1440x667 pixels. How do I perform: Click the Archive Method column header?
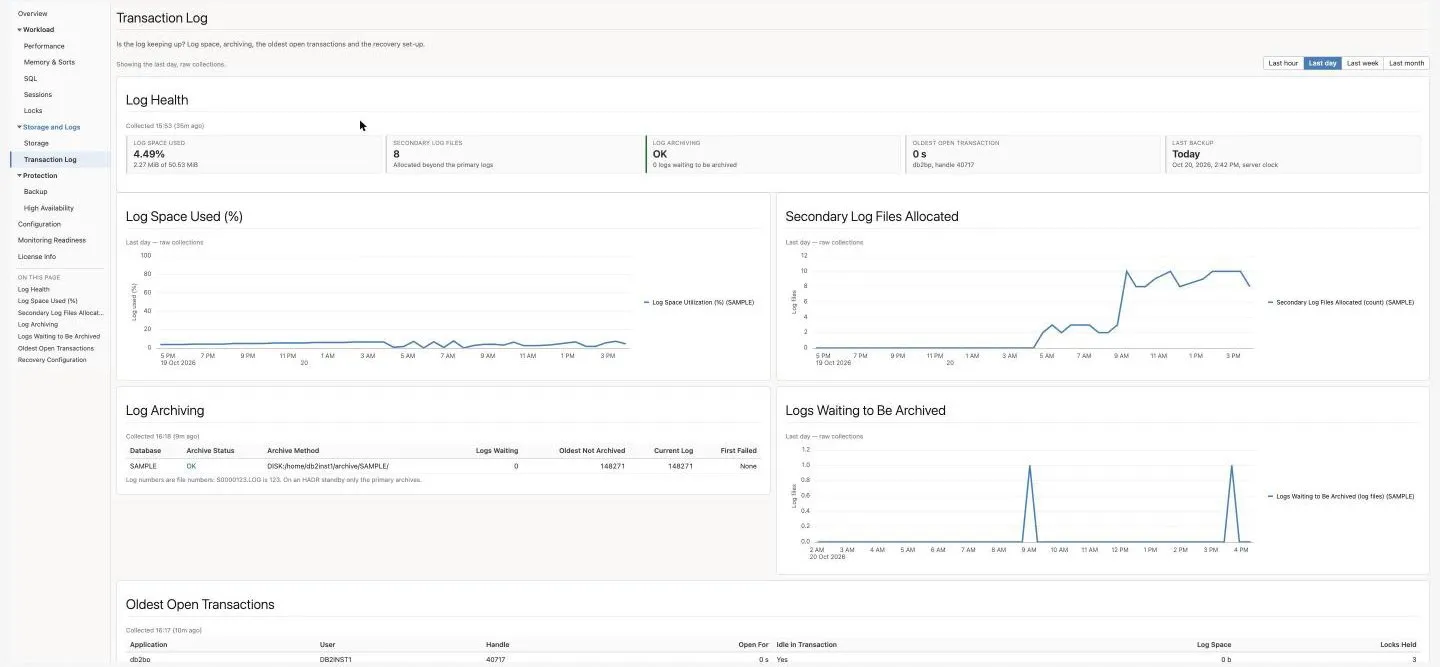(x=293, y=451)
